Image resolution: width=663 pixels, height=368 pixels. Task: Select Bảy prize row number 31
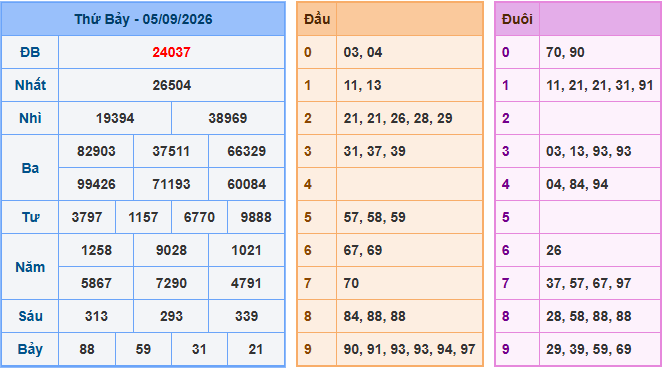[199, 349]
